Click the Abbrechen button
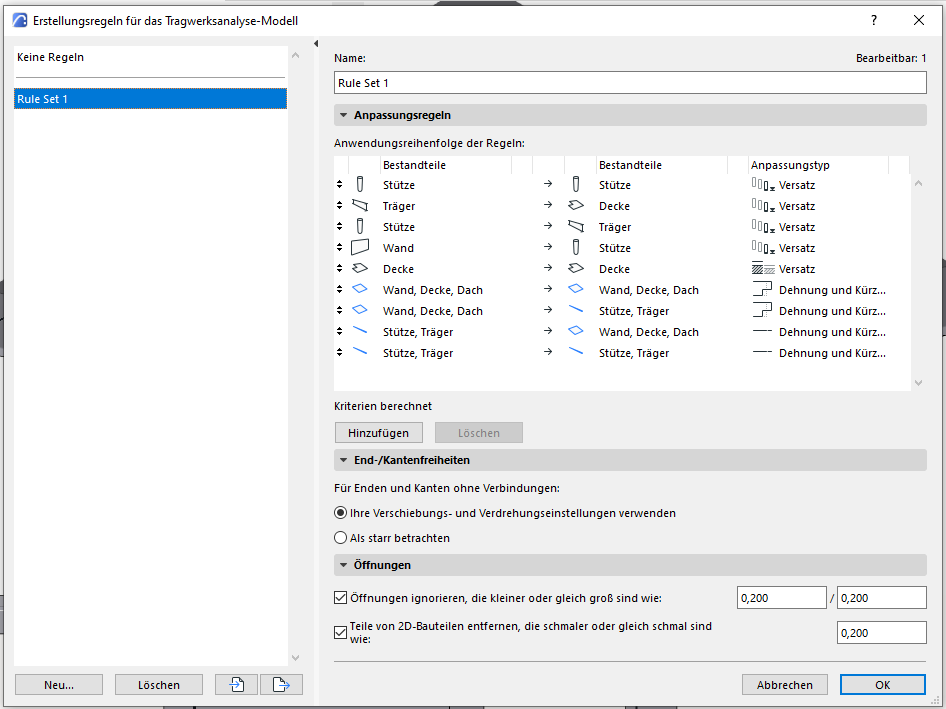The width and height of the screenshot is (946, 709). tap(784, 685)
